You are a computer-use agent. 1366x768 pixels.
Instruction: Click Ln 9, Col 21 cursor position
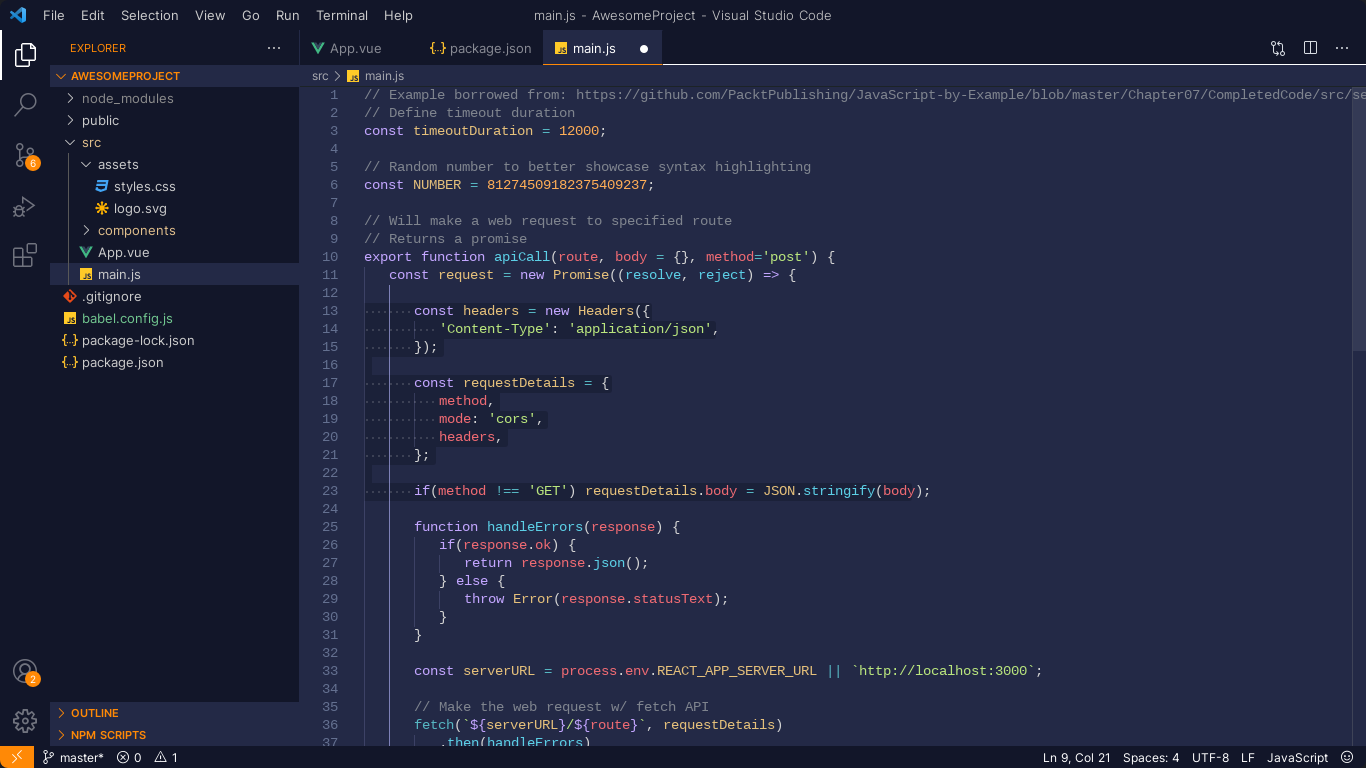coord(1076,757)
